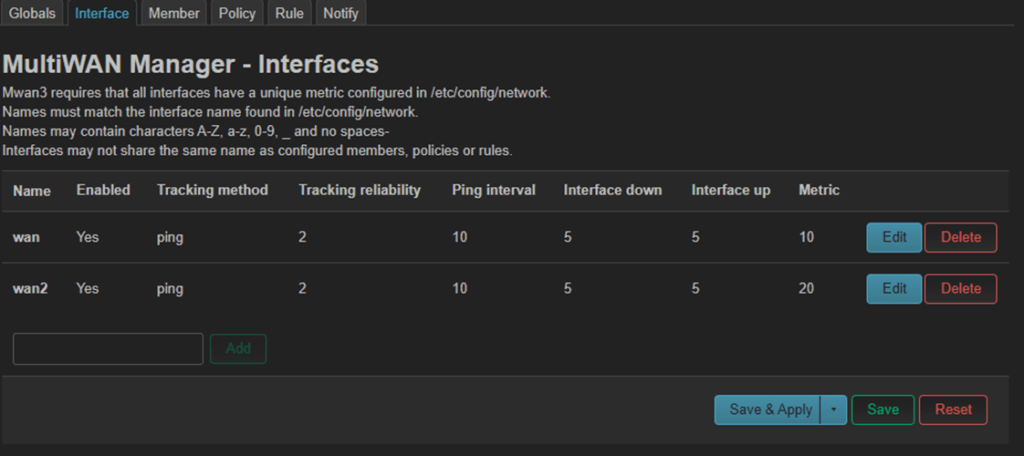Click the wan name in the table
This screenshot has width=1024, height=456.
tap(25, 237)
